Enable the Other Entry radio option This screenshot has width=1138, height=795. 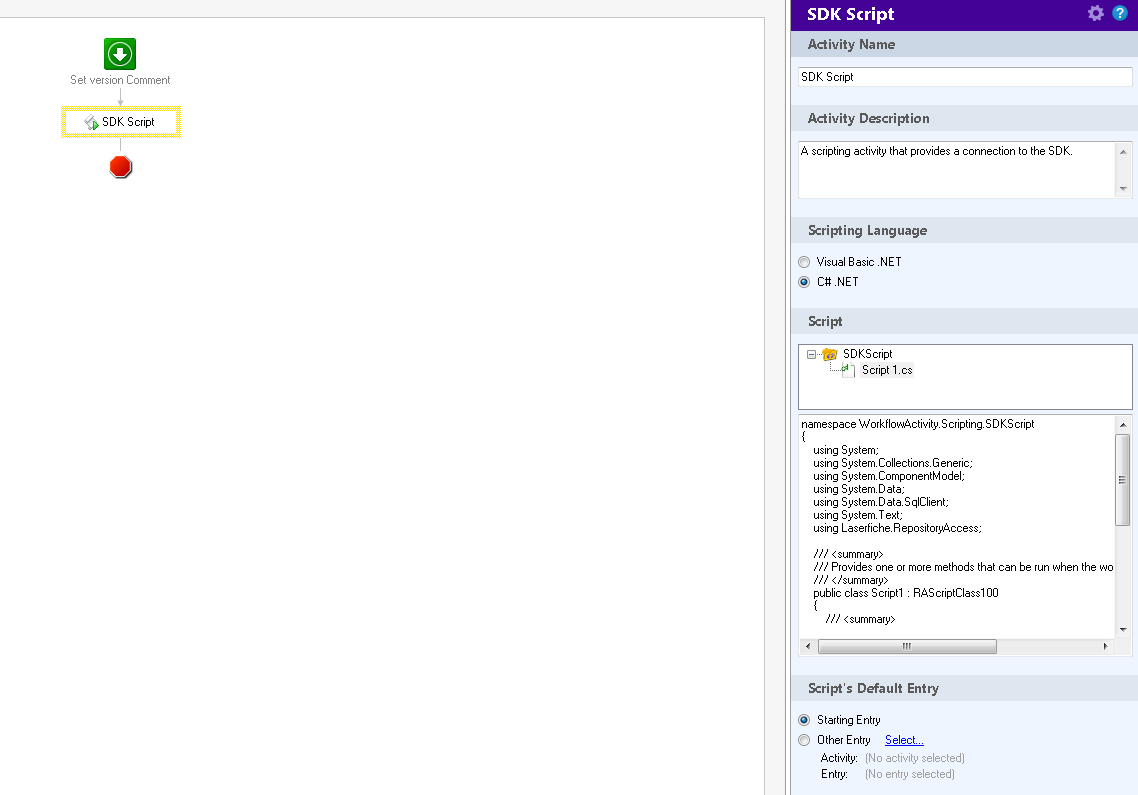pos(805,740)
